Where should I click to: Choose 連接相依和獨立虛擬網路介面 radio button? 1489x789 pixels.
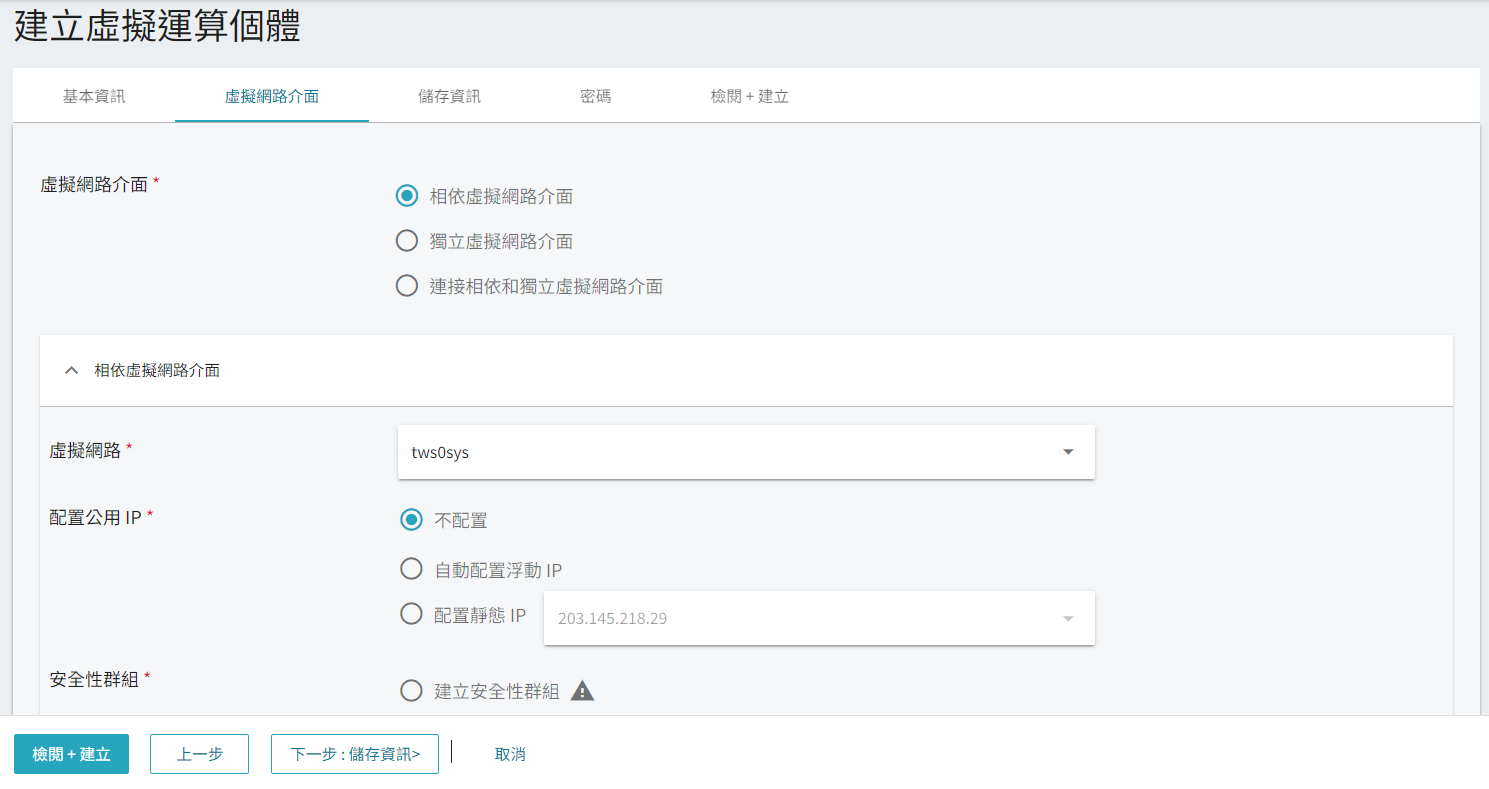point(407,286)
